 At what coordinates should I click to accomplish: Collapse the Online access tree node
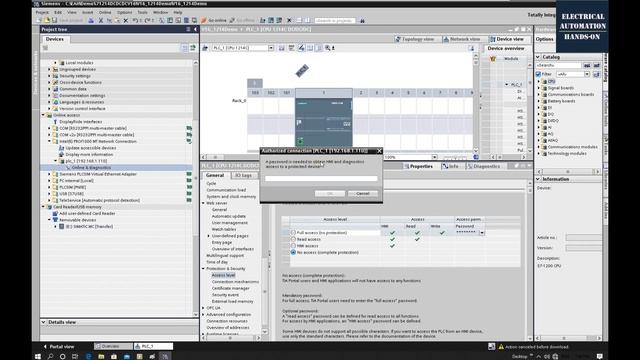click(x=43, y=115)
